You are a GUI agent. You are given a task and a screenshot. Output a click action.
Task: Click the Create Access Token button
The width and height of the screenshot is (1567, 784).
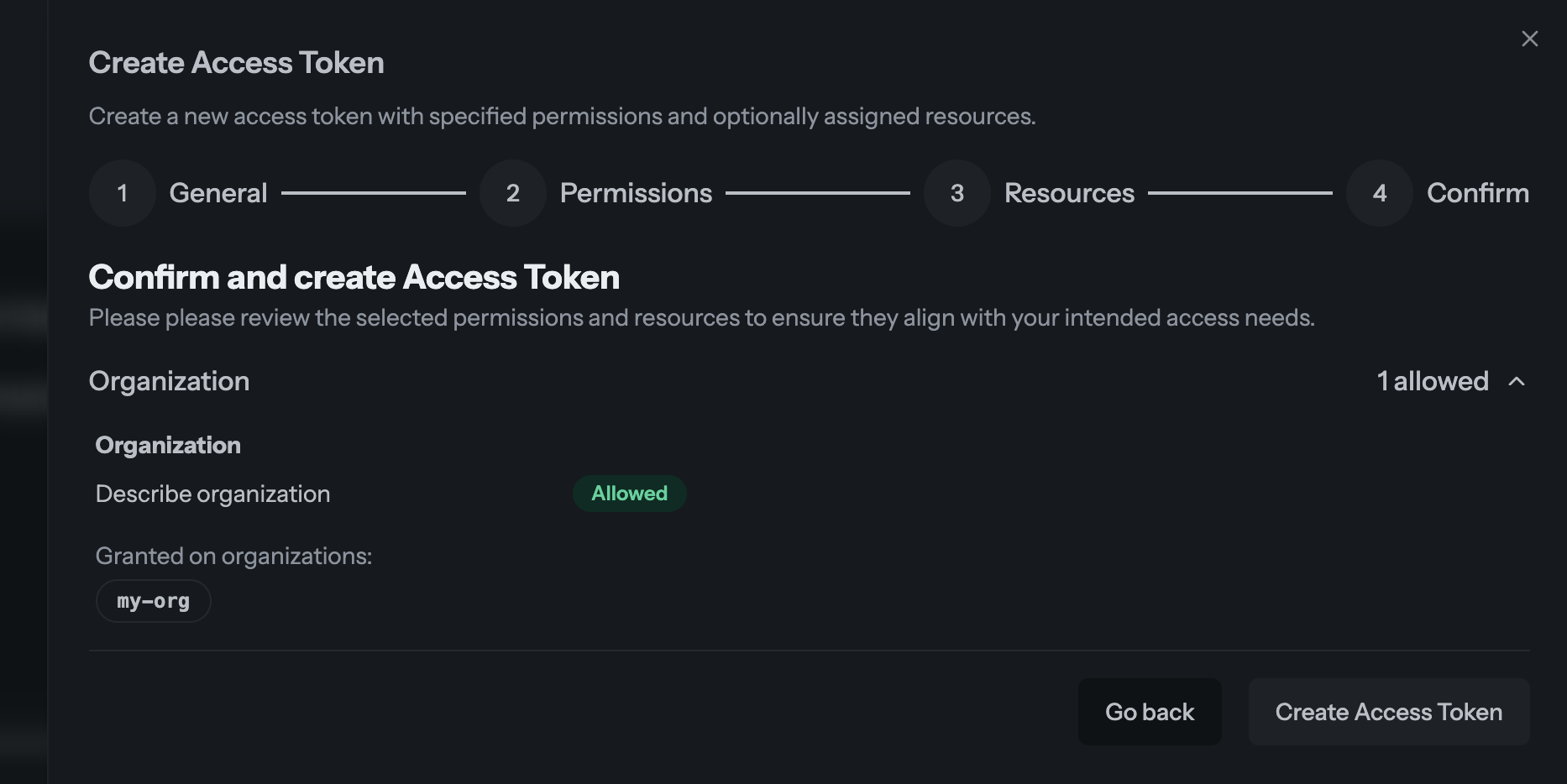[x=1388, y=711]
